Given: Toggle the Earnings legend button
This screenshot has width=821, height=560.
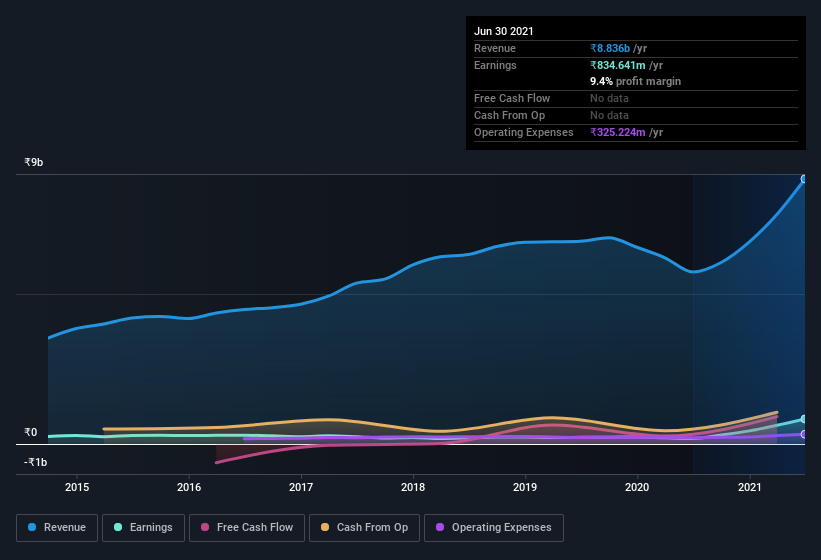Looking at the screenshot, I should [x=143, y=528].
